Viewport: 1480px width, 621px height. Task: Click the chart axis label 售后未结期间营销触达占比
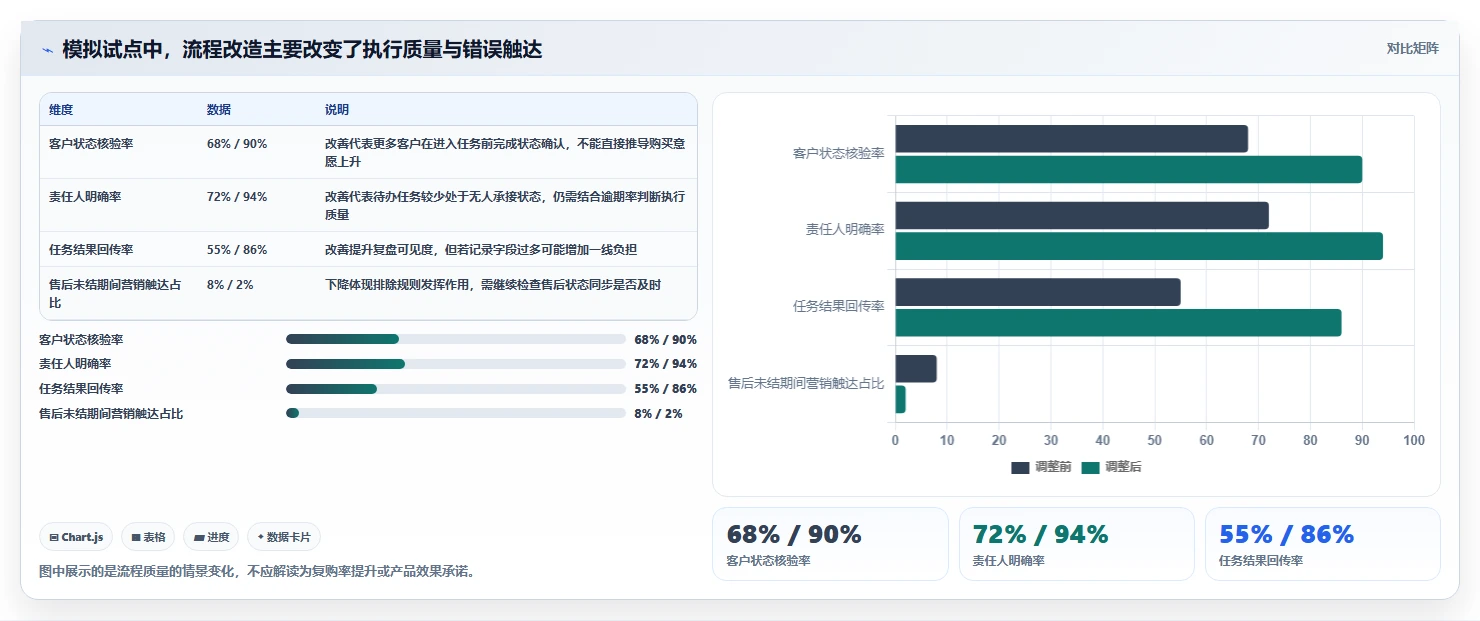806,383
